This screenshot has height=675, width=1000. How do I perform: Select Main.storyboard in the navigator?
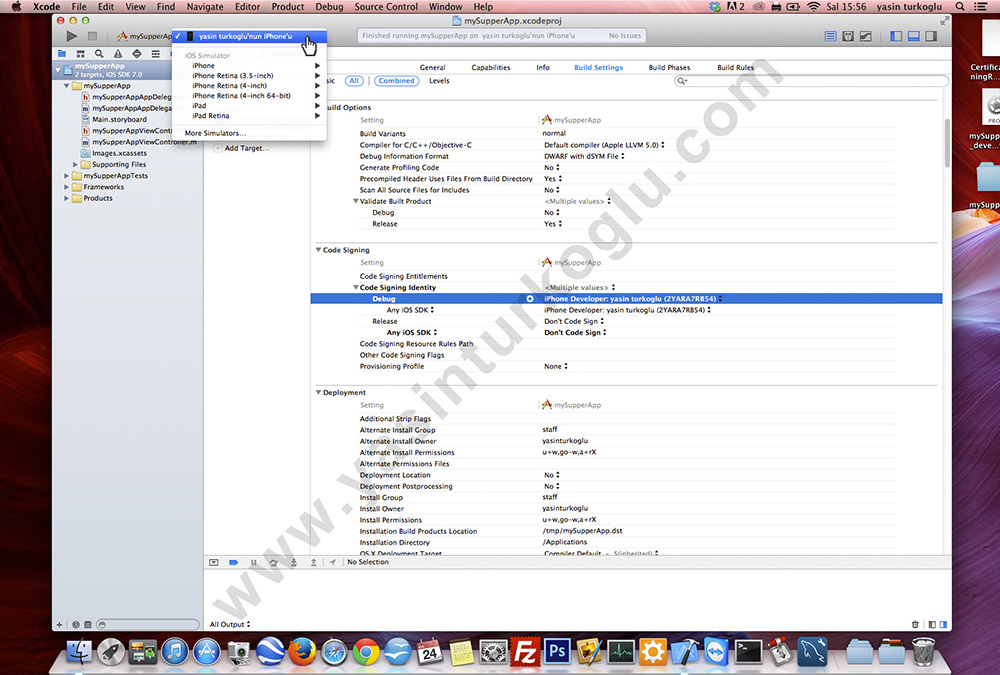pyautogui.click(x=119, y=119)
